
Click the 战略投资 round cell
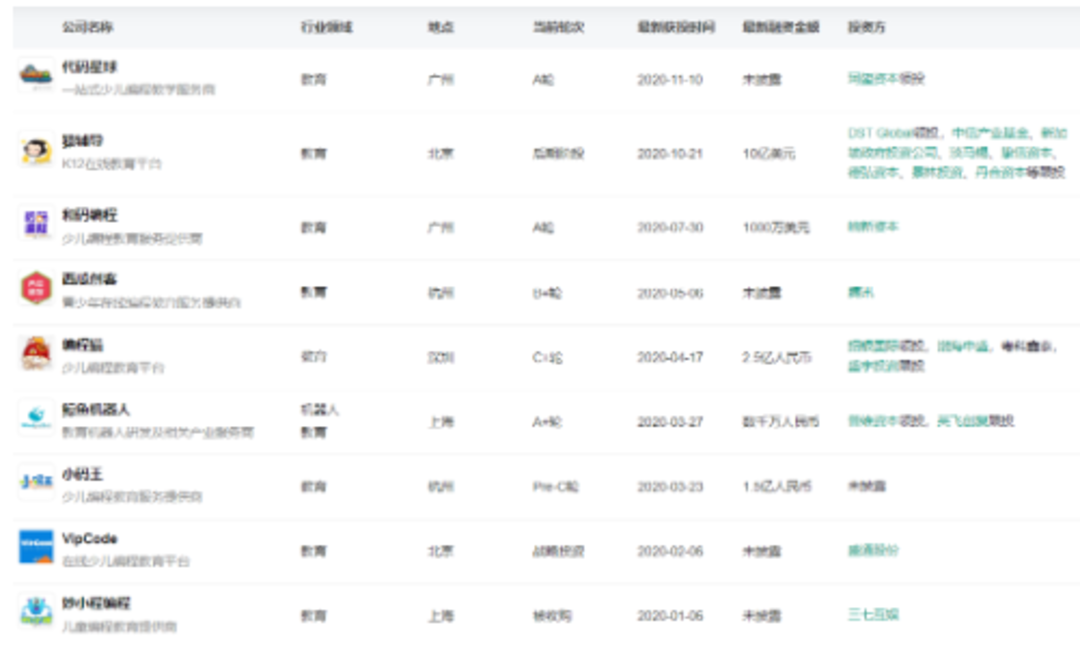click(558, 551)
